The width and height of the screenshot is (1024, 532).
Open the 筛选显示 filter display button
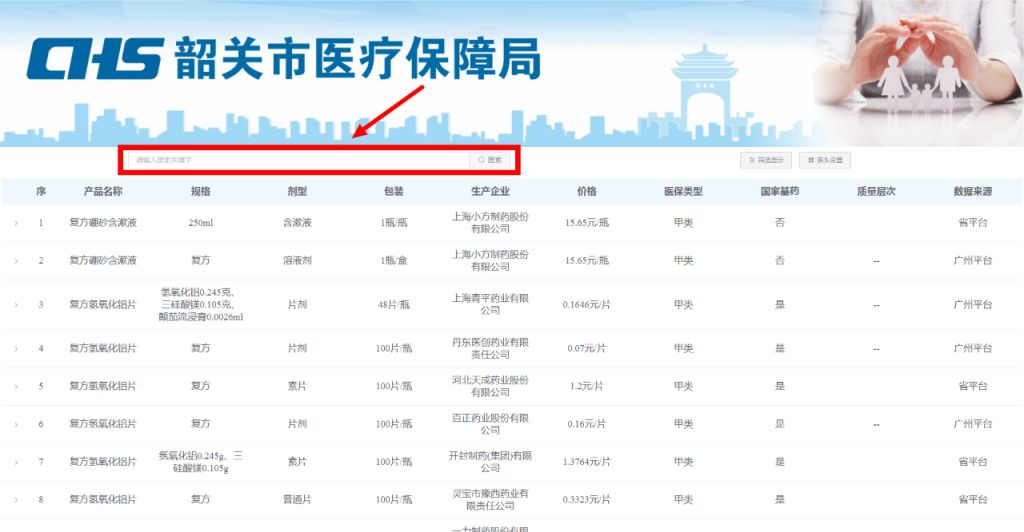[x=766, y=160]
